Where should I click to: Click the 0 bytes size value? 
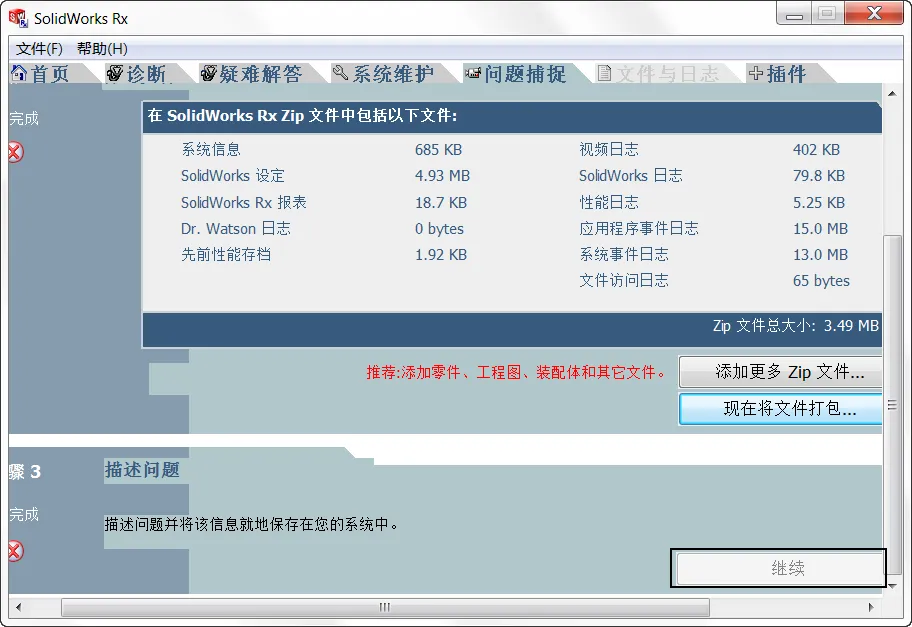pos(439,229)
